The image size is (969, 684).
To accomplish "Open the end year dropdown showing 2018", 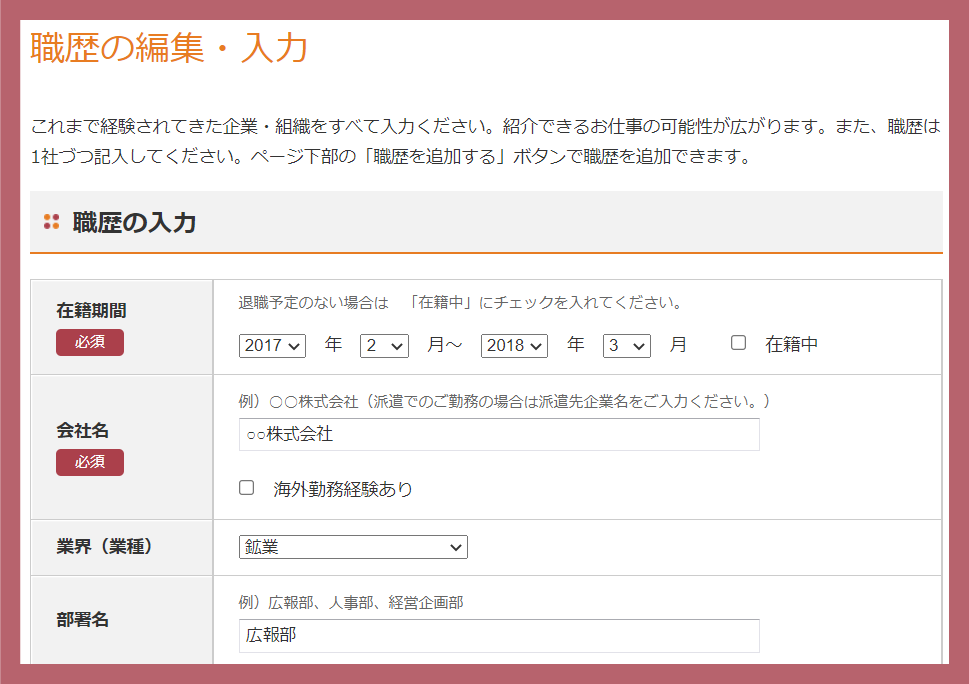I will tap(514, 345).
